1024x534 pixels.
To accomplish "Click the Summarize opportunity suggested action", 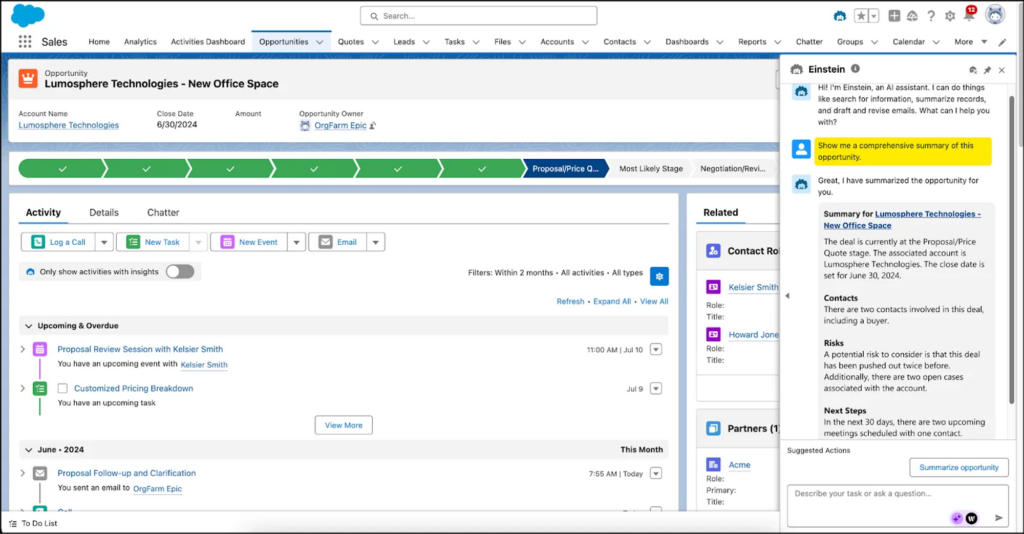I will click(959, 467).
